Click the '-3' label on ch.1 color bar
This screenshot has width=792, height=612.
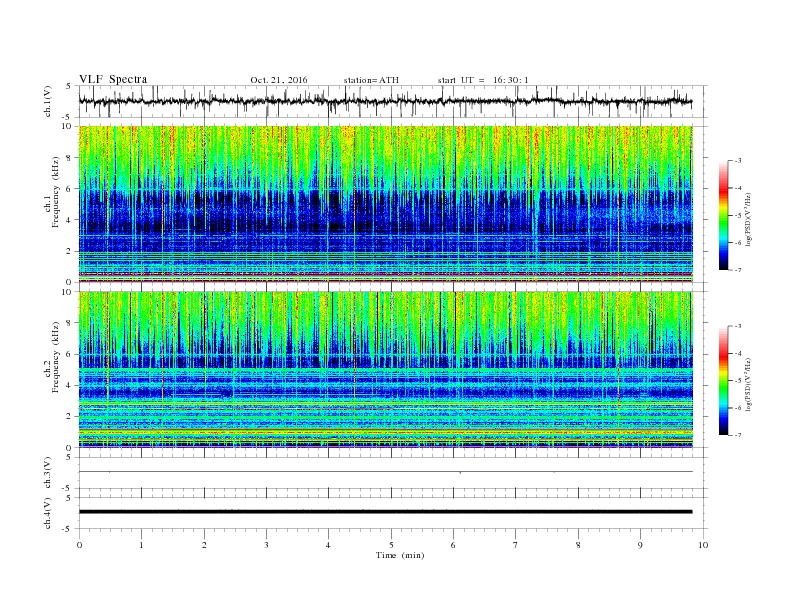737,161
